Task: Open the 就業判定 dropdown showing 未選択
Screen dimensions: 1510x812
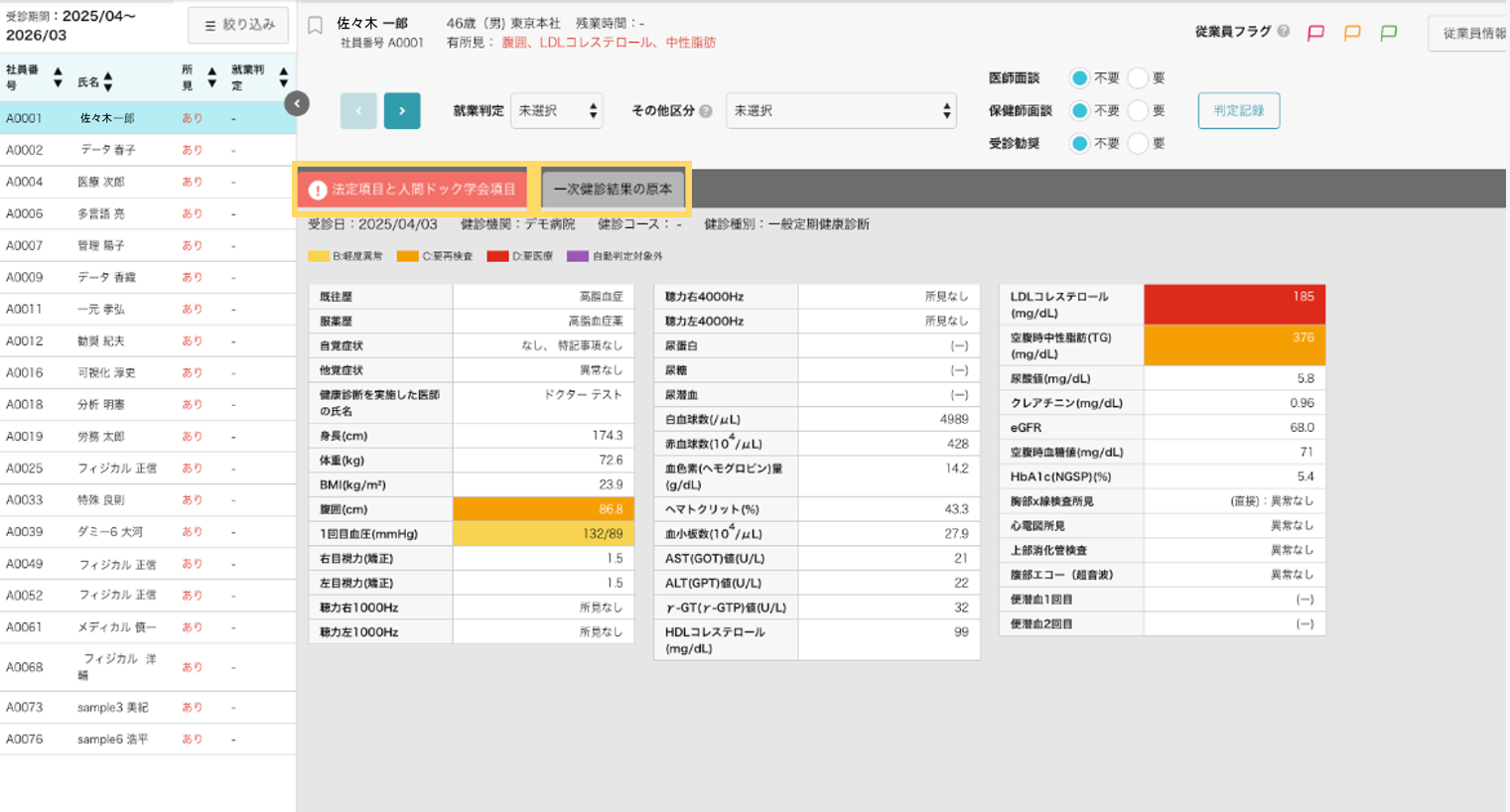Action: pyautogui.click(x=557, y=111)
